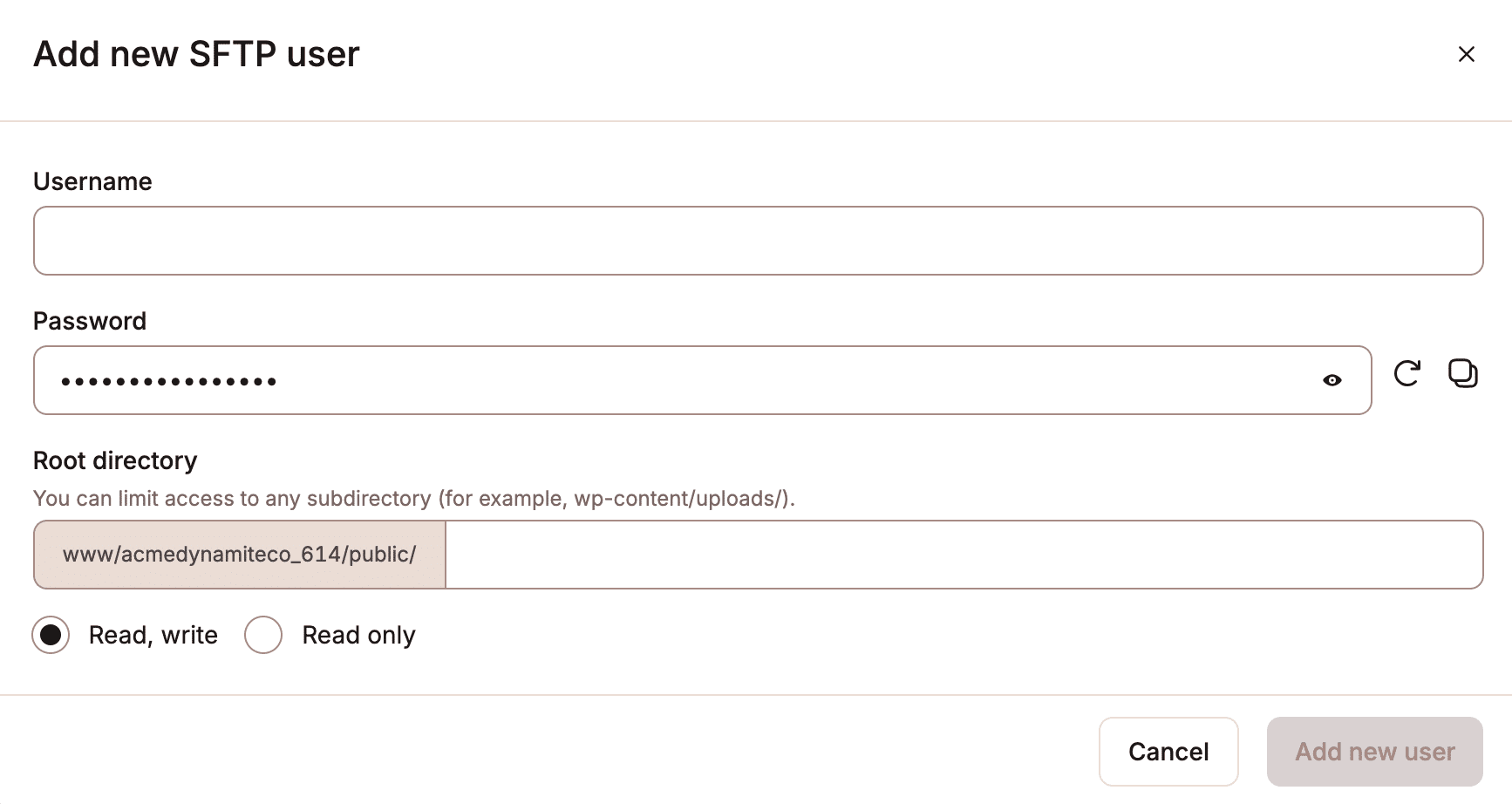Click the Read, write label text

coord(152,635)
